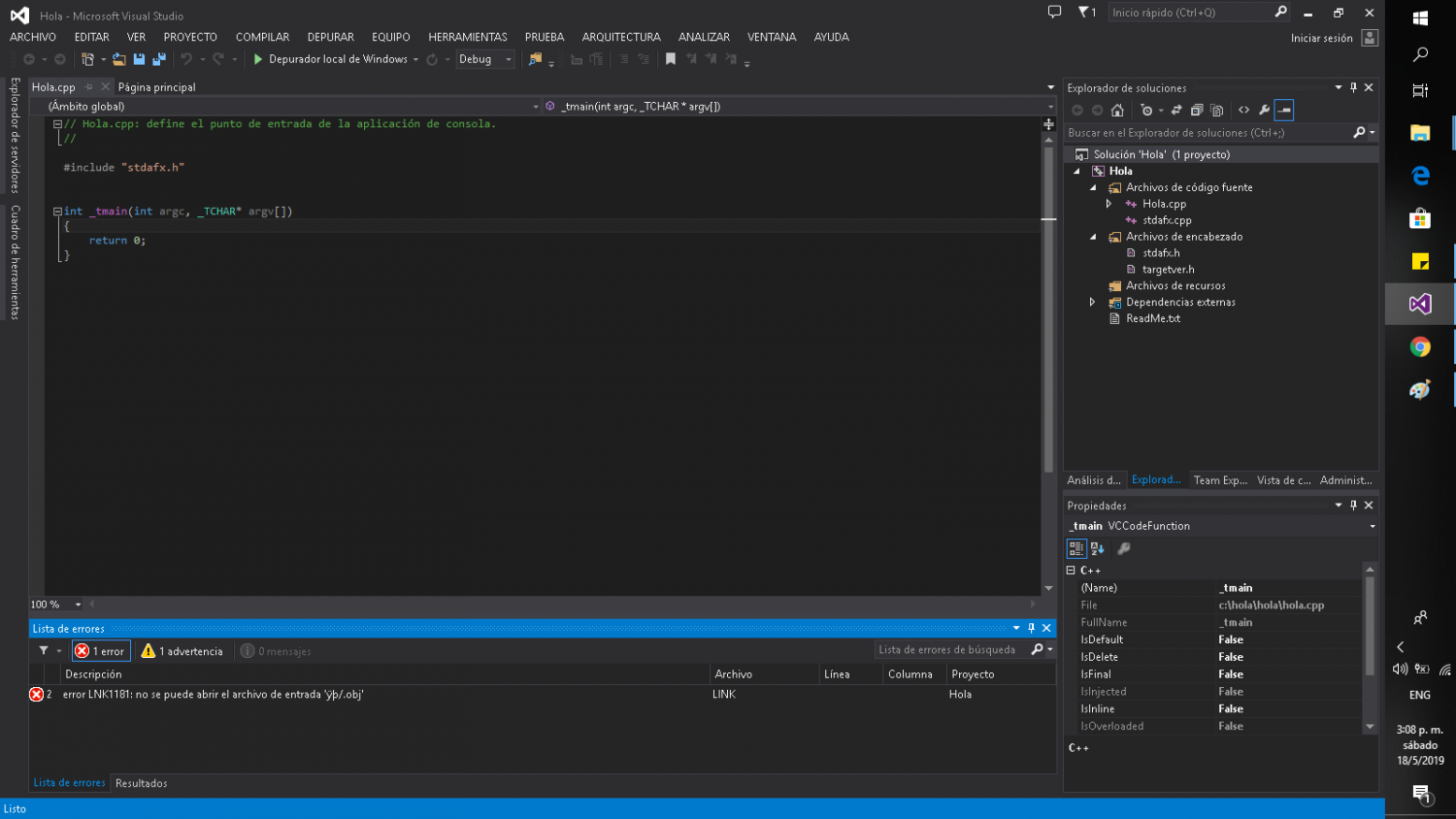
Task: Toggle the 1 error filter button
Action: pyautogui.click(x=101, y=651)
